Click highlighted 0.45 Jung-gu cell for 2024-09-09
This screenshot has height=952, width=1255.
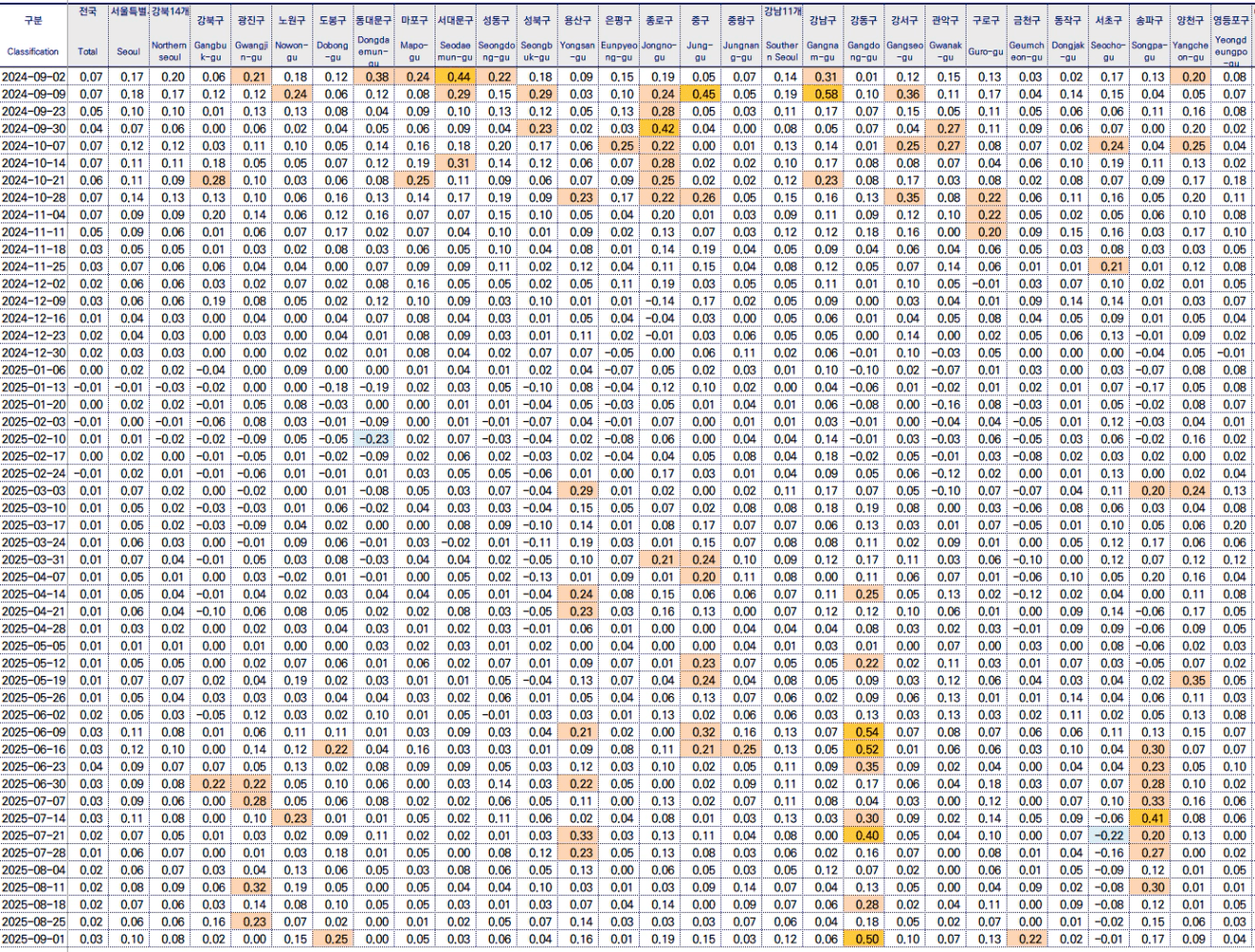(x=701, y=94)
